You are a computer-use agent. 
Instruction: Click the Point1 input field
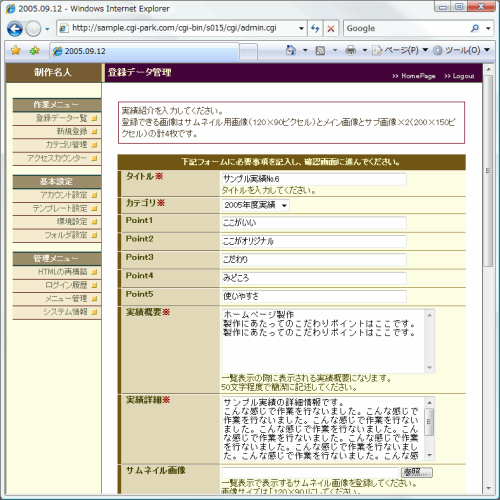point(314,223)
